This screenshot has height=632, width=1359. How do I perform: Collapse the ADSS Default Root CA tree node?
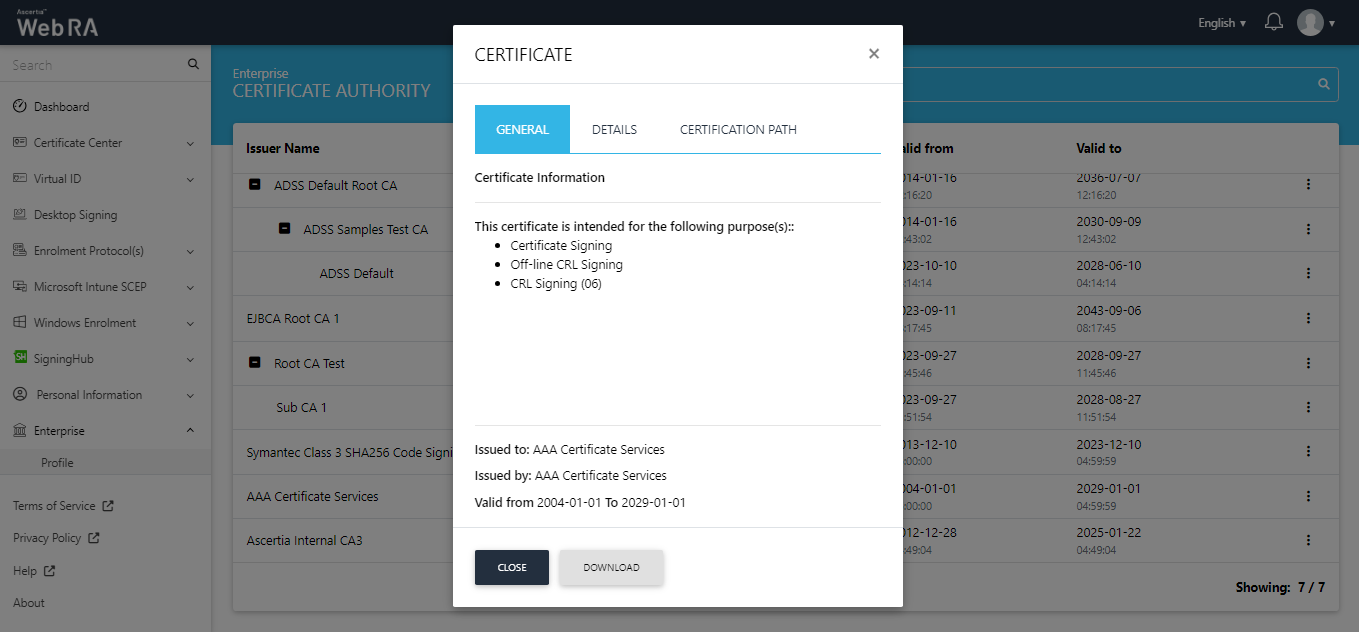[255, 185]
